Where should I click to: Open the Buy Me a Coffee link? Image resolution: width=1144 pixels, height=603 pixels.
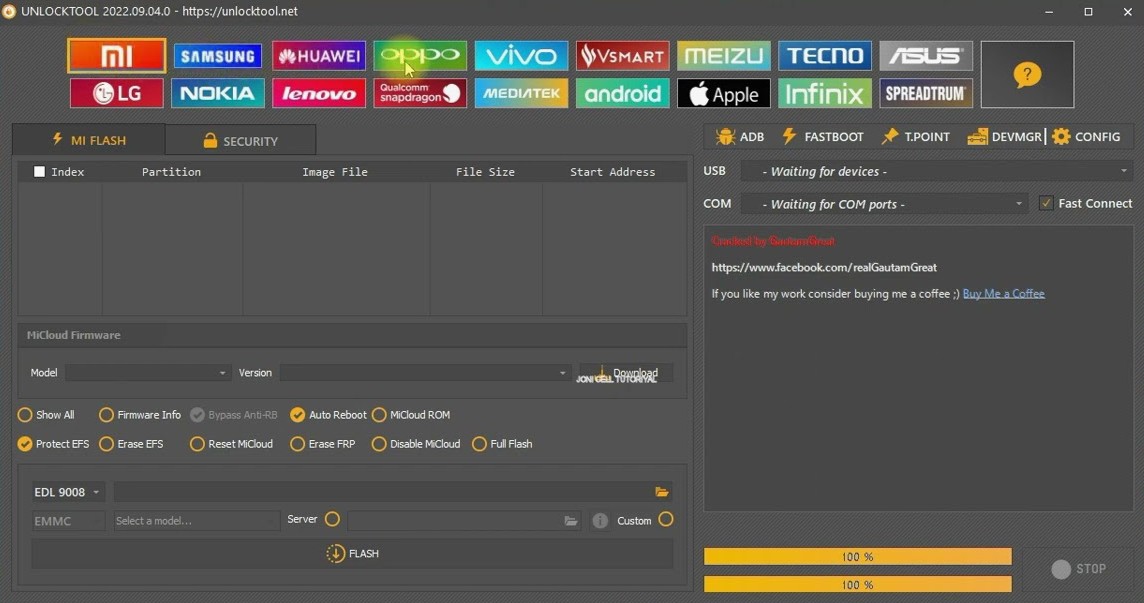coord(1003,293)
